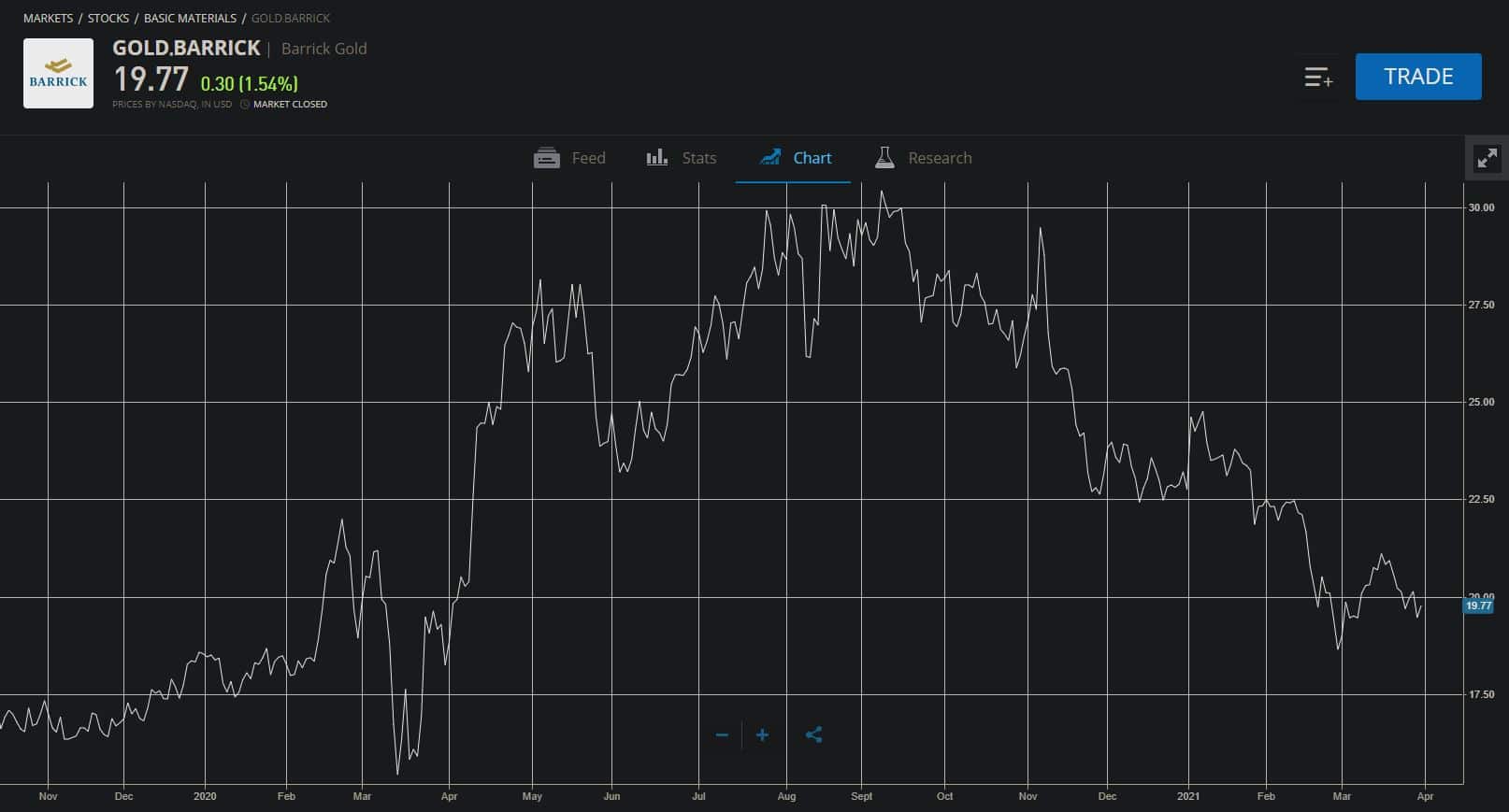
Task: Click the Dec label near 2021
Action: tap(1107, 796)
